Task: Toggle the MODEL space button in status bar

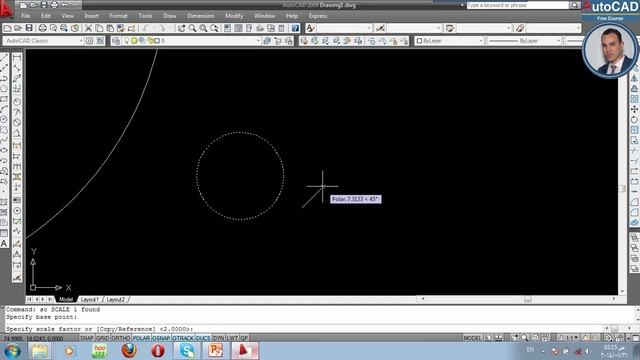Action: [x=472, y=338]
